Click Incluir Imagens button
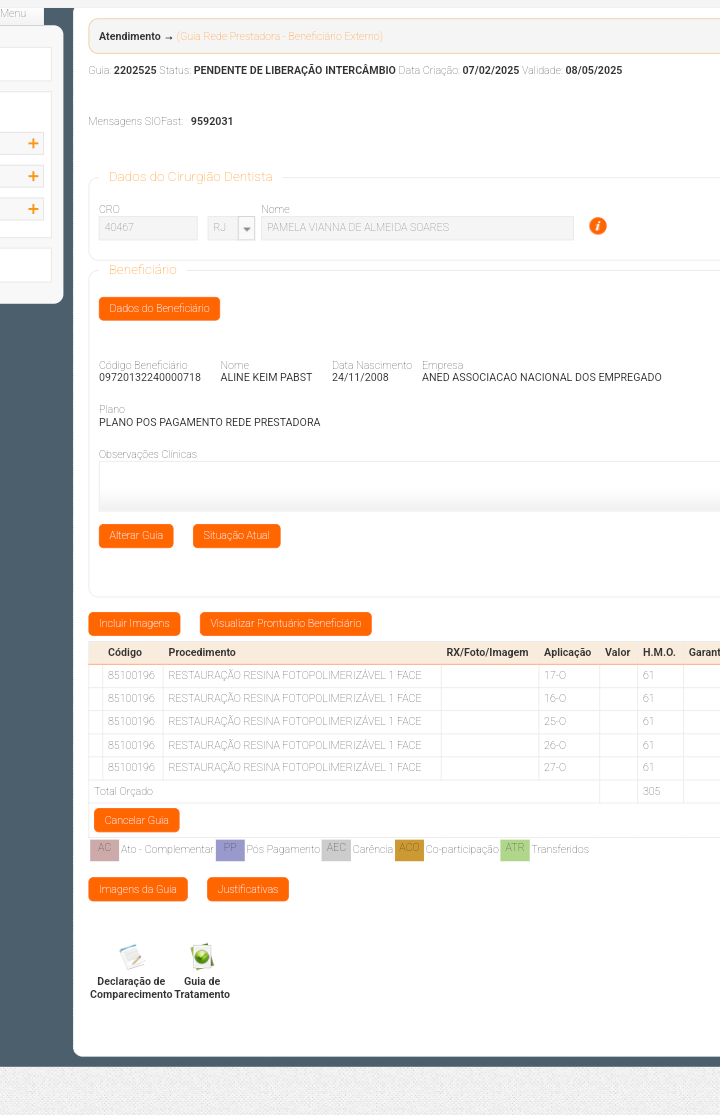The width and height of the screenshot is (720, 1115). (134, 624)
